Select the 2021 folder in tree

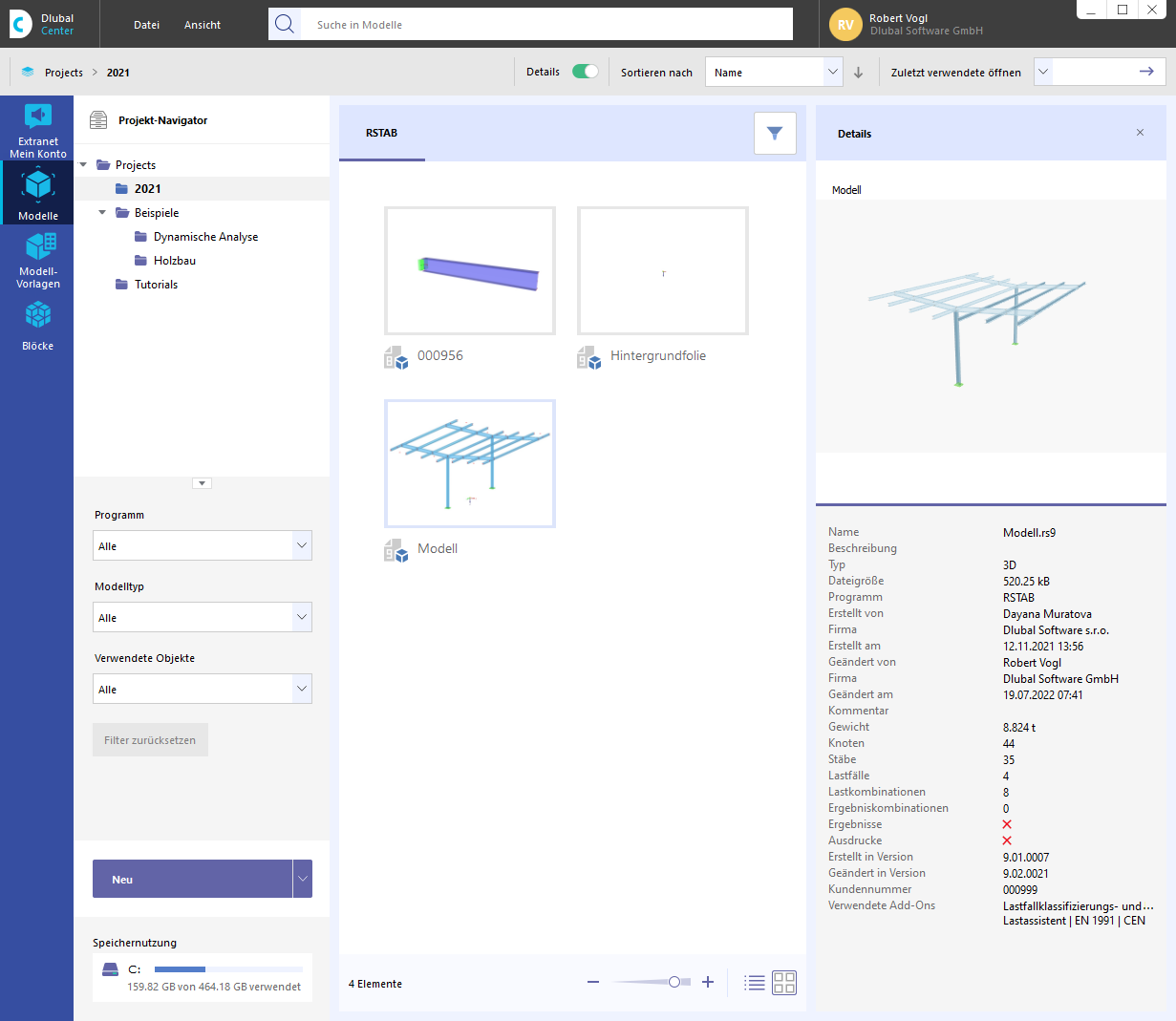coord(147,189)
